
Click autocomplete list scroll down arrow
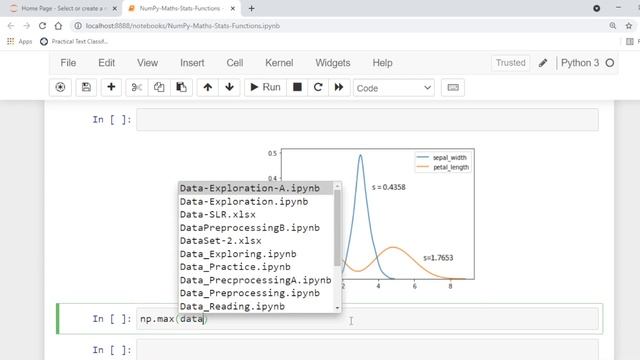337,308
